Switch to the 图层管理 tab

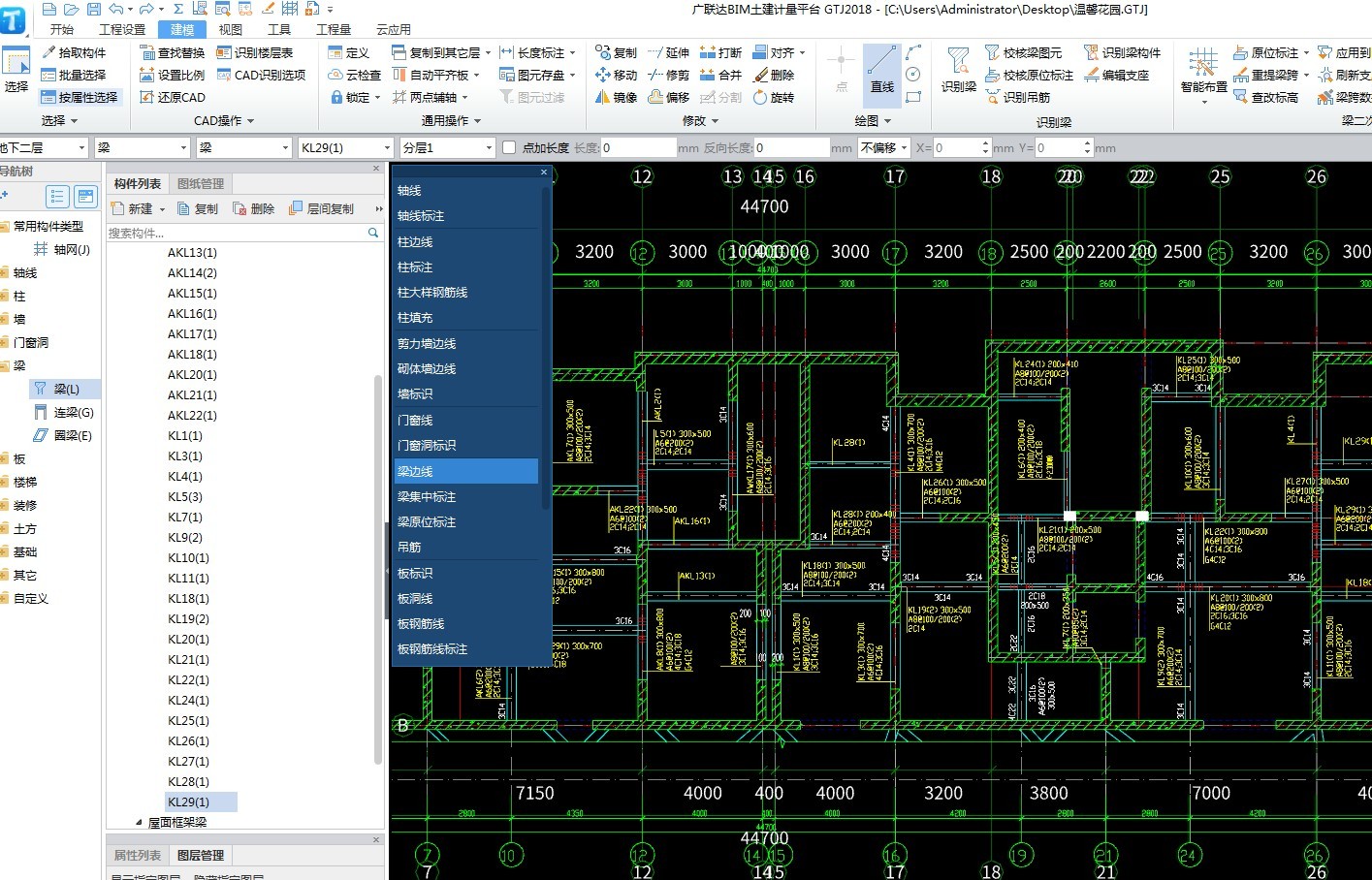(x=201, y=855)
